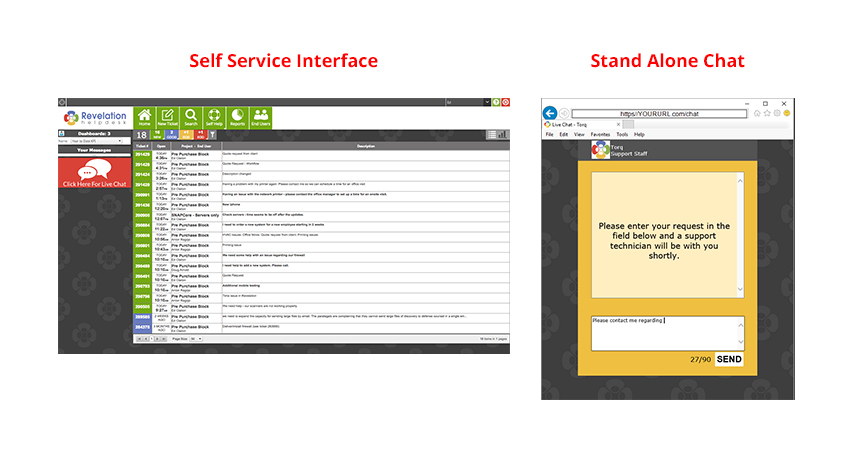This screenshot has width=852, height=452.
Task: Click the SEND button
Action: point(729,359)
